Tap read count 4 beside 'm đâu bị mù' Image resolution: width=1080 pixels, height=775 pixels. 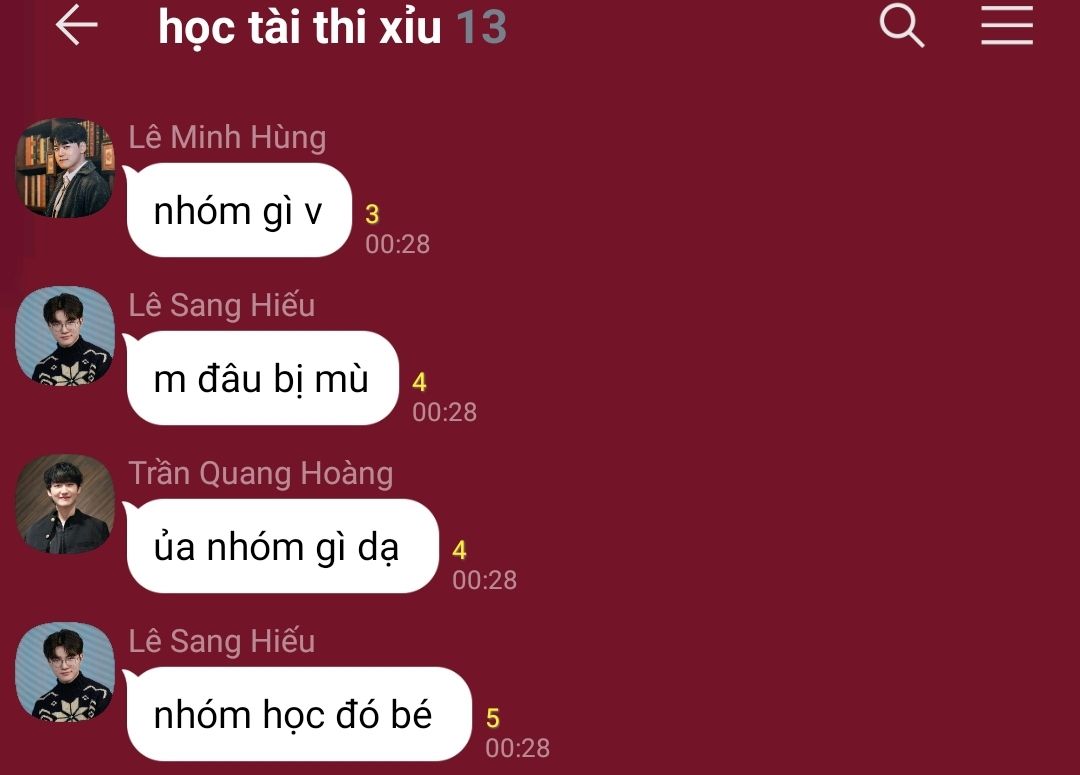(x=419, y=382)
